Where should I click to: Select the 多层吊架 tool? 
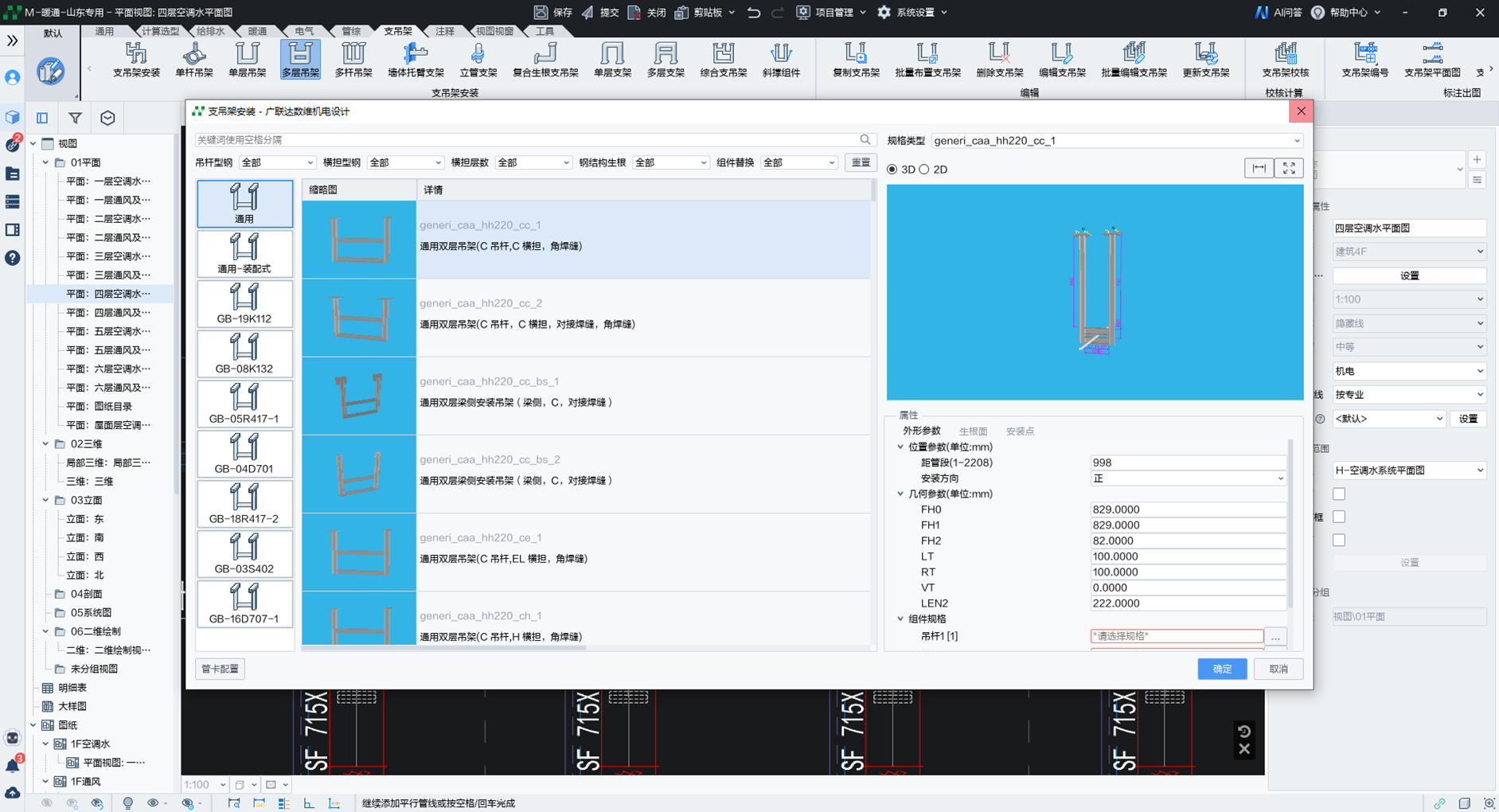300,60
